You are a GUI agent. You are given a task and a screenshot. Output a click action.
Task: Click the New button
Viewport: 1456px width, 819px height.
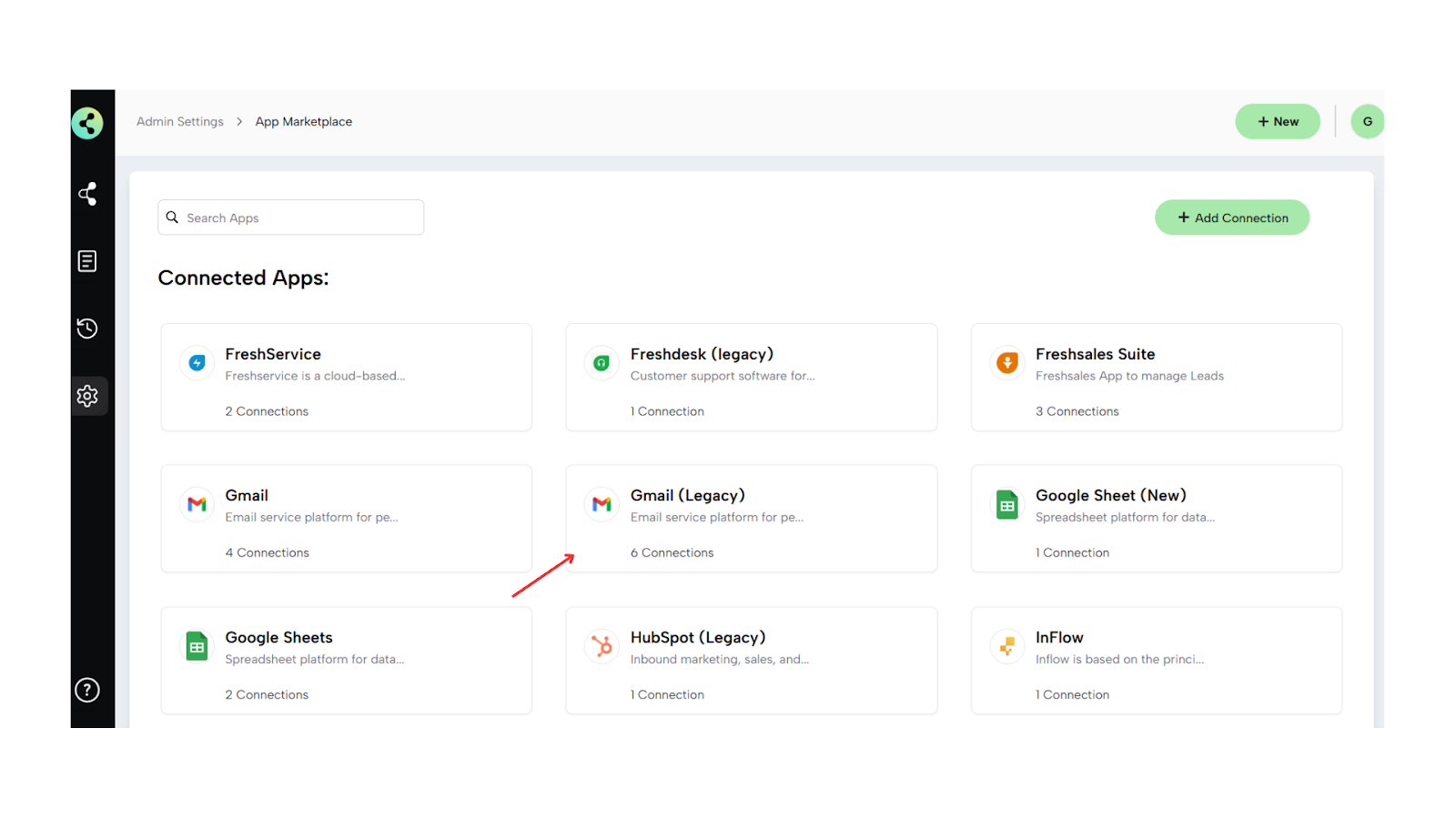click(x=1278, y=121)
